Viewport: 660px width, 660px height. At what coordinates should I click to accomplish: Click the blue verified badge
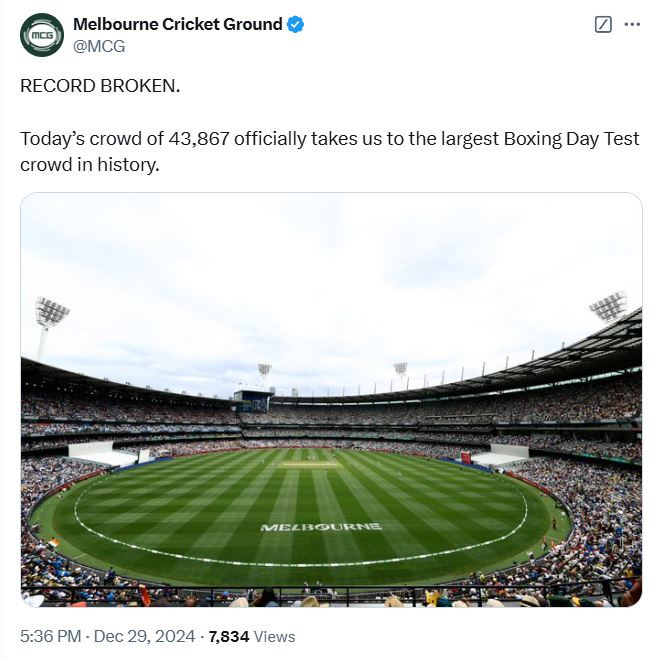(x=296, y=25)
